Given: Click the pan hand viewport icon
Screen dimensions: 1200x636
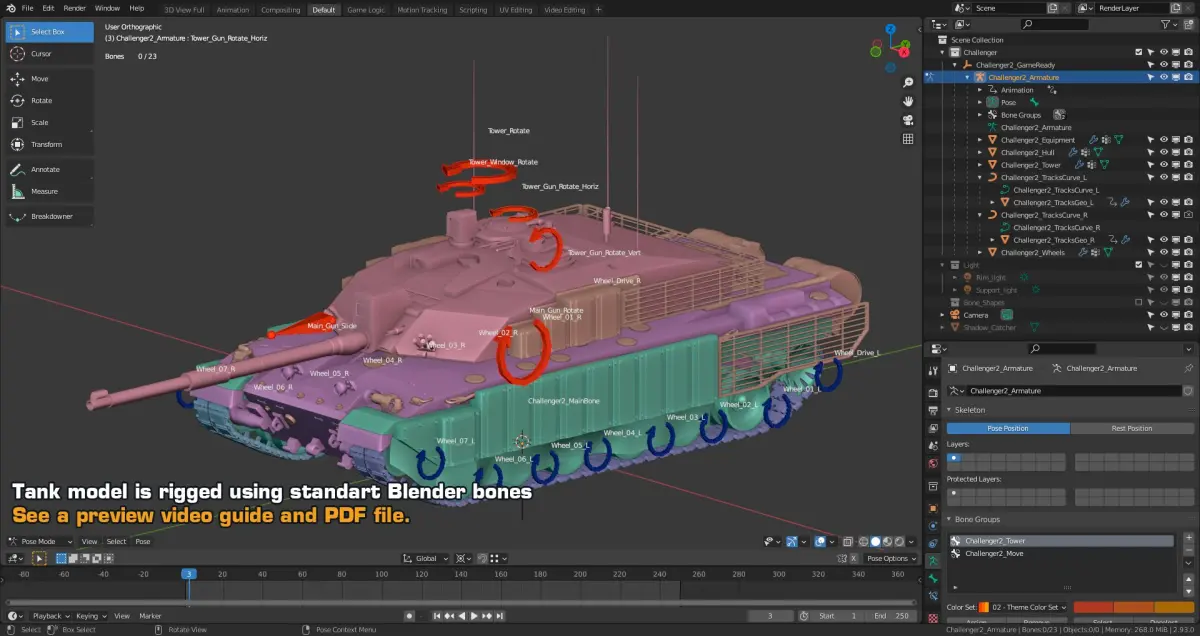Looking at the screenshot, I should [x=908, y=101].
